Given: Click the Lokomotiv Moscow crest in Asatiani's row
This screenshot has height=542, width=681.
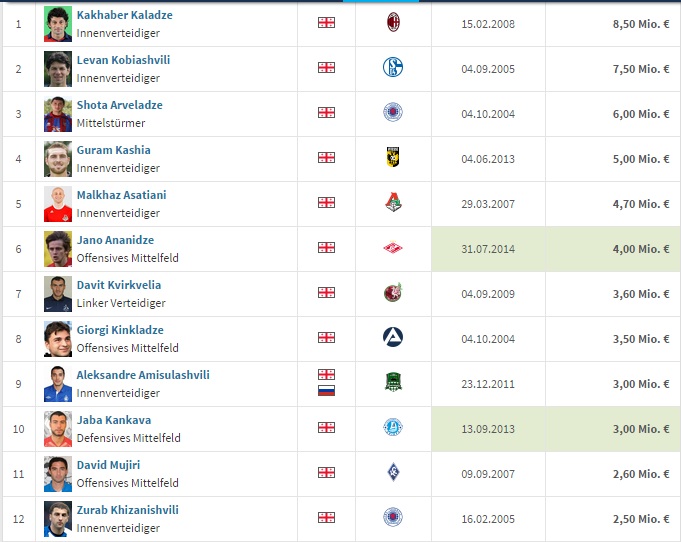Looking at the screenshot, I should [393, 202].
